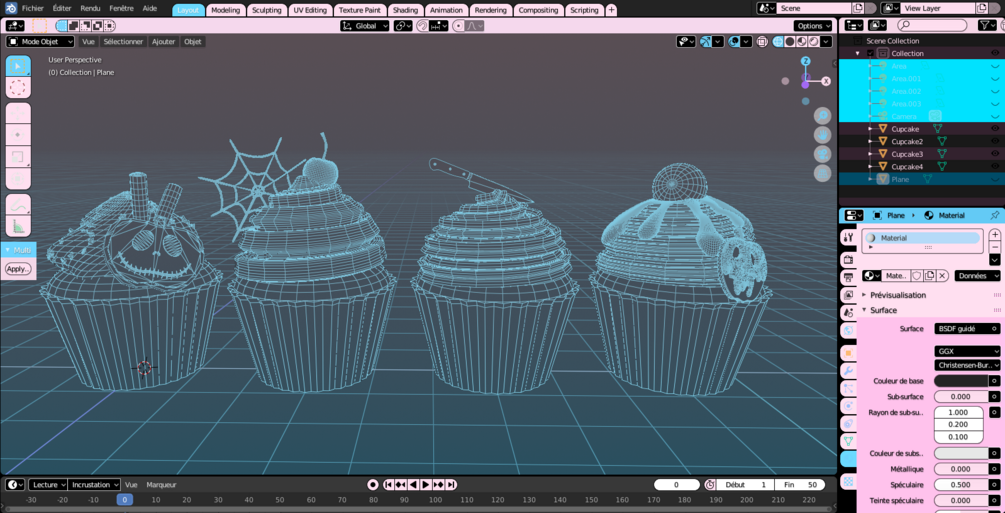The width and height of the screenshot is (1005, 513).
Task: Click the Apply button
Action: 18,269
